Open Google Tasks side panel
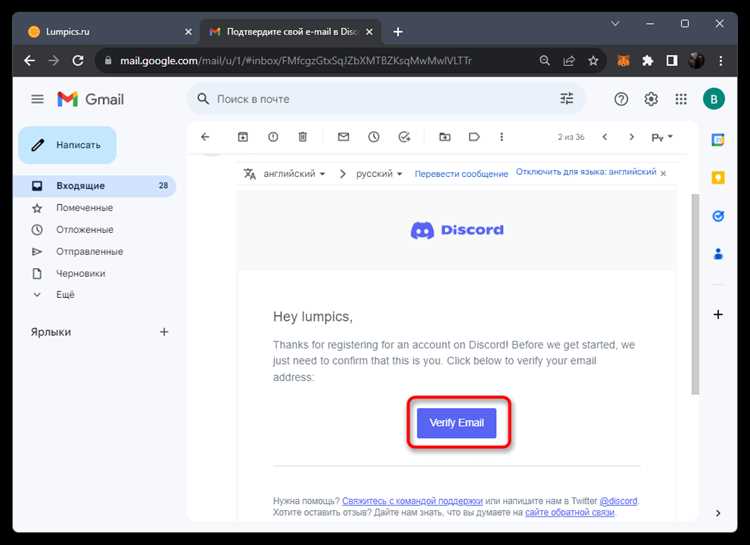 coord(718,216)
